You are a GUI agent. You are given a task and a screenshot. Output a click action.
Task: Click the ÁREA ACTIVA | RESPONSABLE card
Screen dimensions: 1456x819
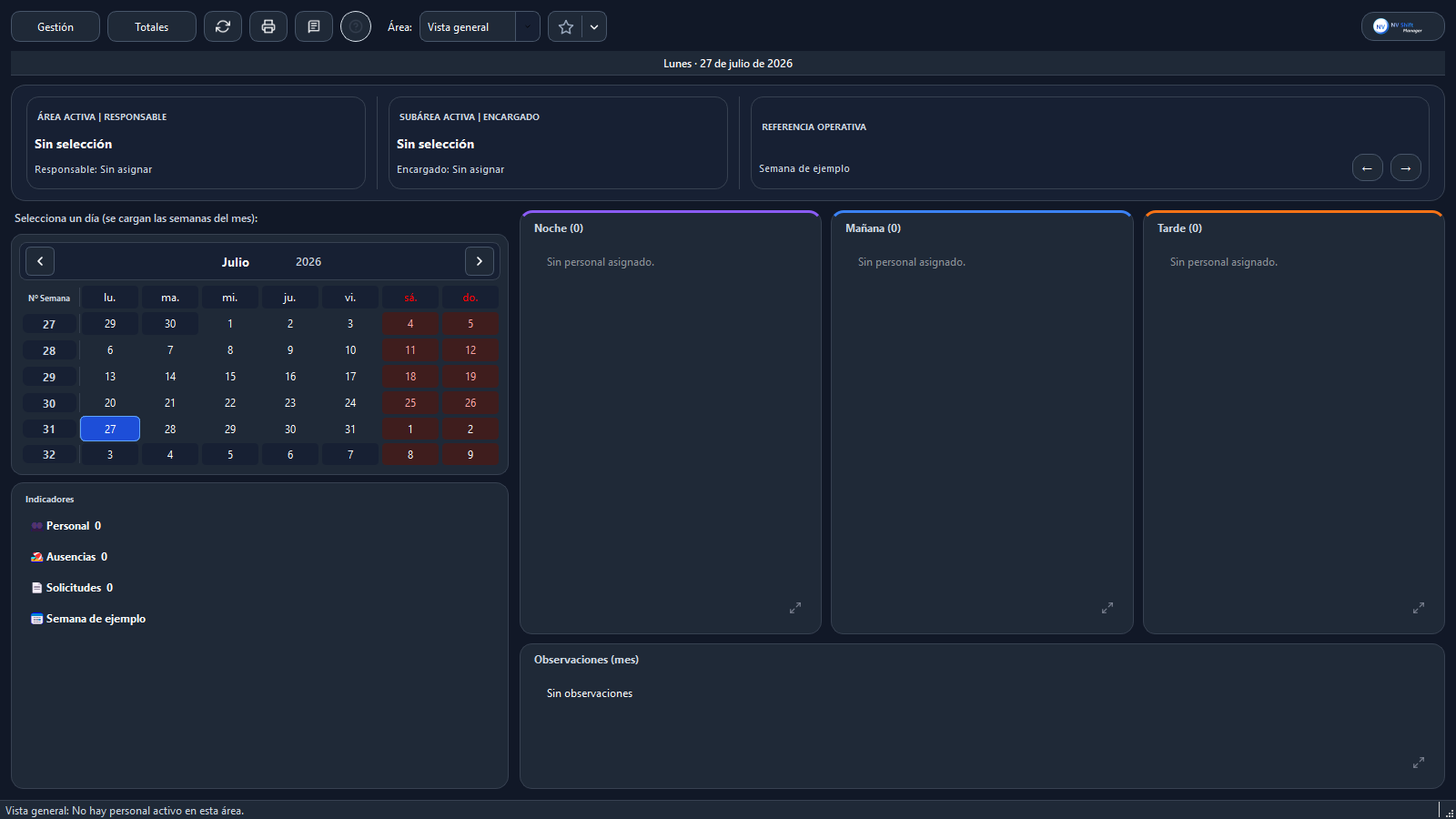point(196,143)
